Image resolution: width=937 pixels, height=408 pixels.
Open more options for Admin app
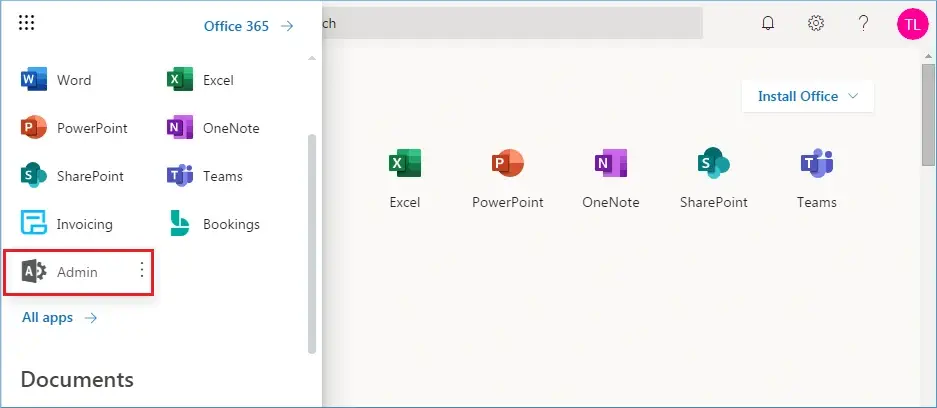click(142, 271)
